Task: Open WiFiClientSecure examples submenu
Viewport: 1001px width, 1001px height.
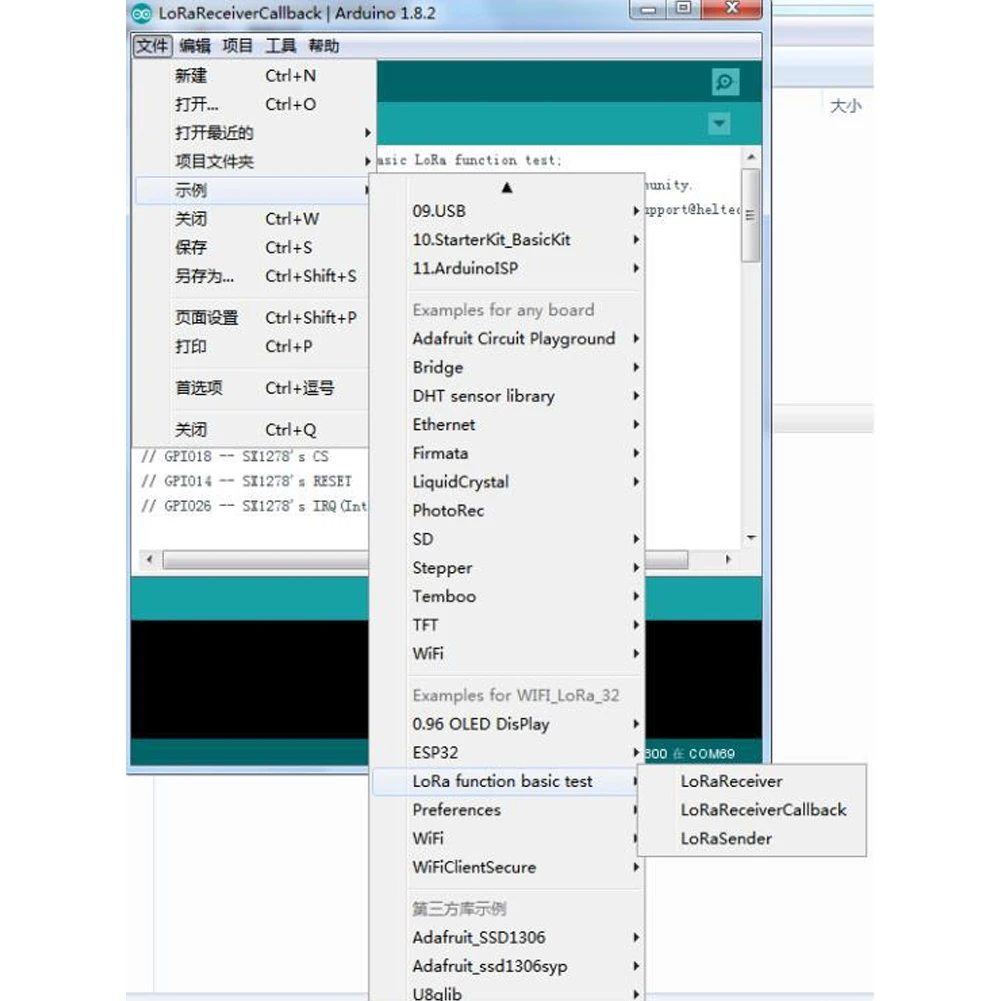Action: coord(508,868)
